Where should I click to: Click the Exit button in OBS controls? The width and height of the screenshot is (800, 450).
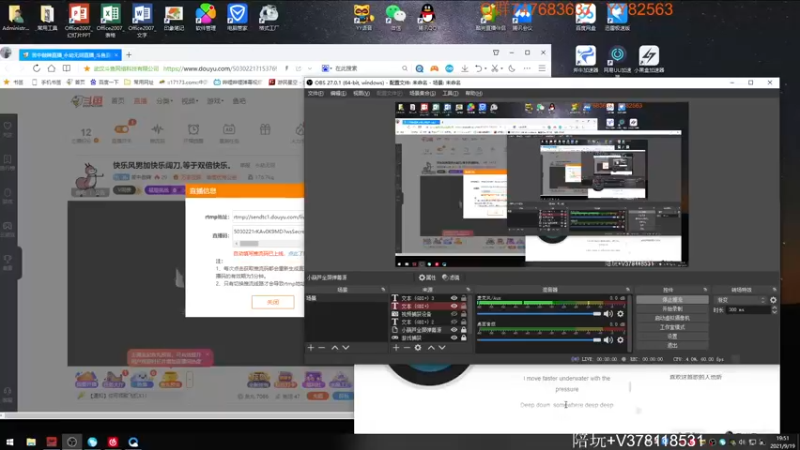coord(672,346)
